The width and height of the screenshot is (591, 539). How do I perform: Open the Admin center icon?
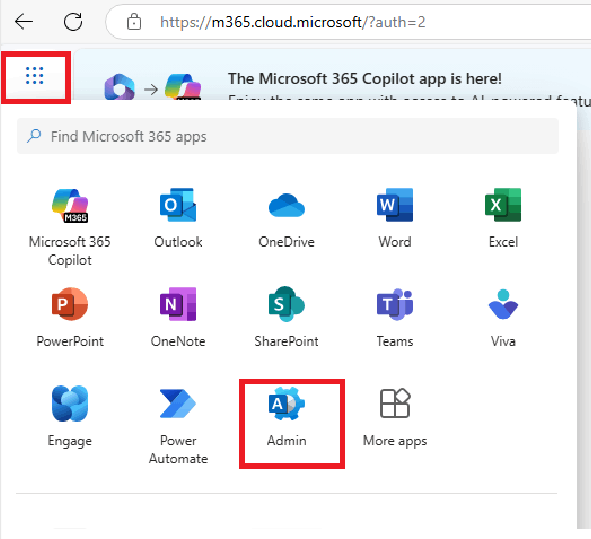click(x=286, y=403)
